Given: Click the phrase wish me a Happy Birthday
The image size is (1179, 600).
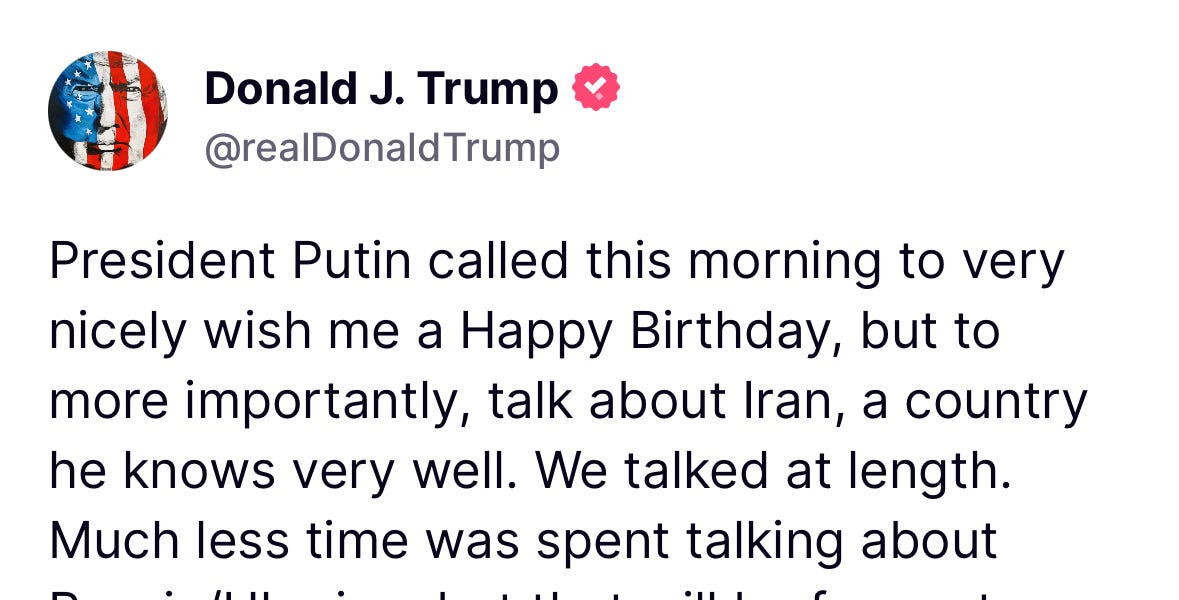Looking at the screenshot, I should click(x=500, y=330).
